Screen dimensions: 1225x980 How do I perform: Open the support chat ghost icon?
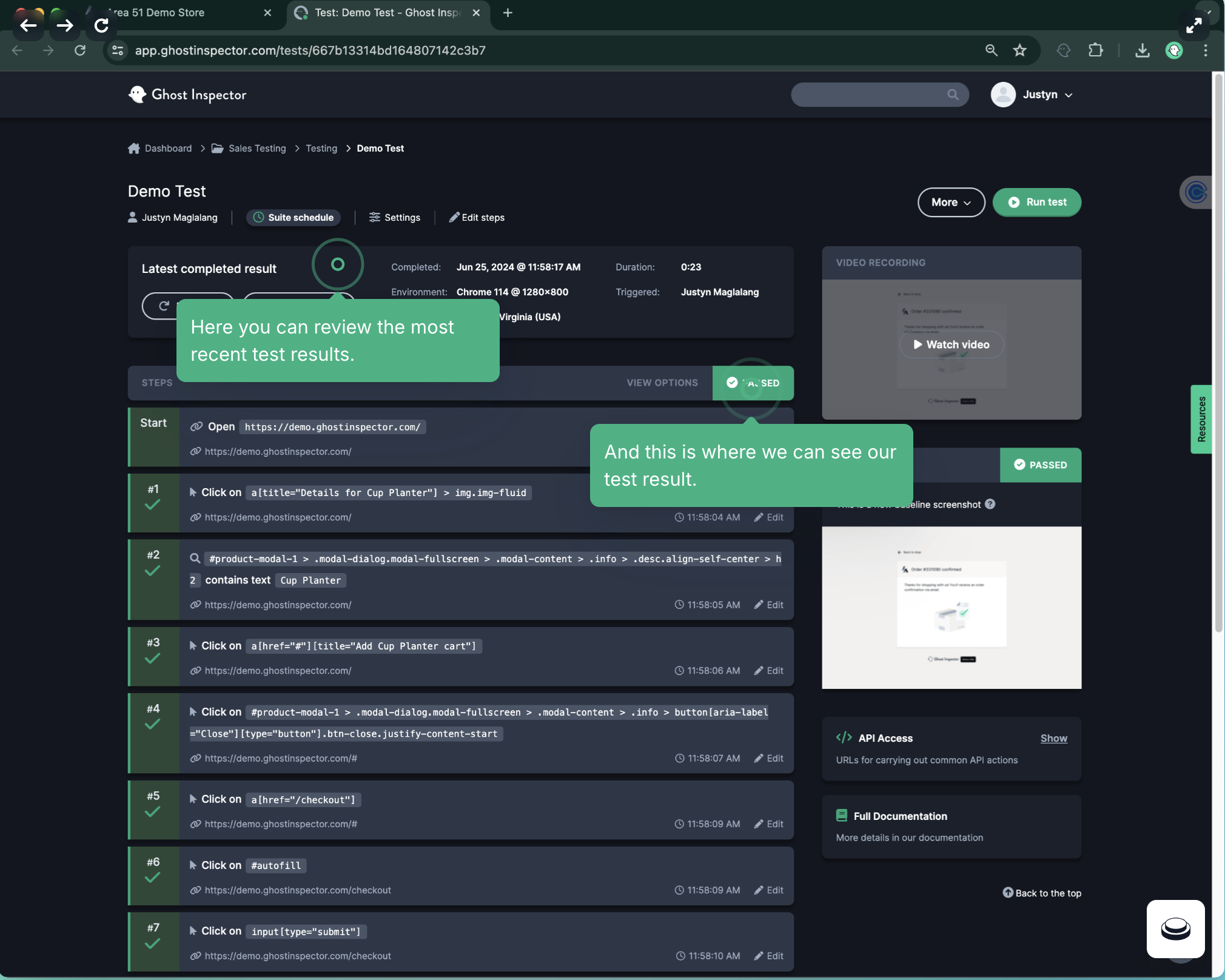tap(1175, 929)
